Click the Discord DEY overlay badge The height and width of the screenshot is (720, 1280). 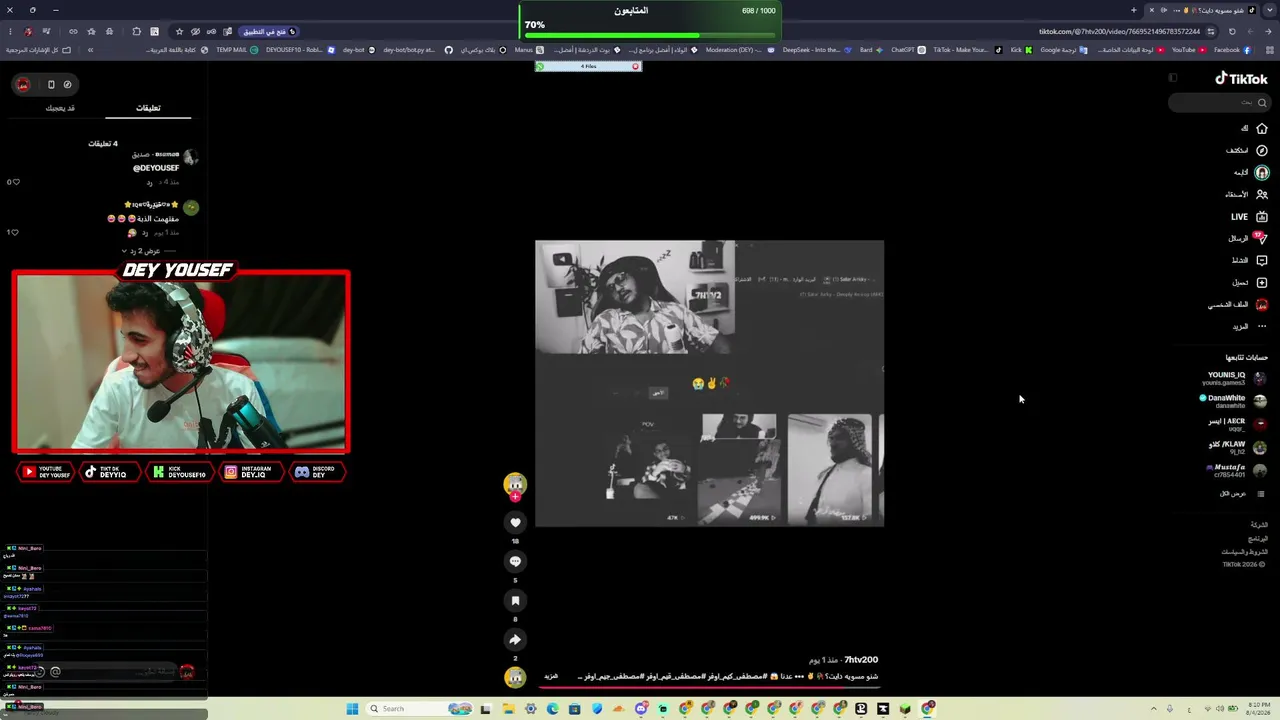(x=317, y=472)
